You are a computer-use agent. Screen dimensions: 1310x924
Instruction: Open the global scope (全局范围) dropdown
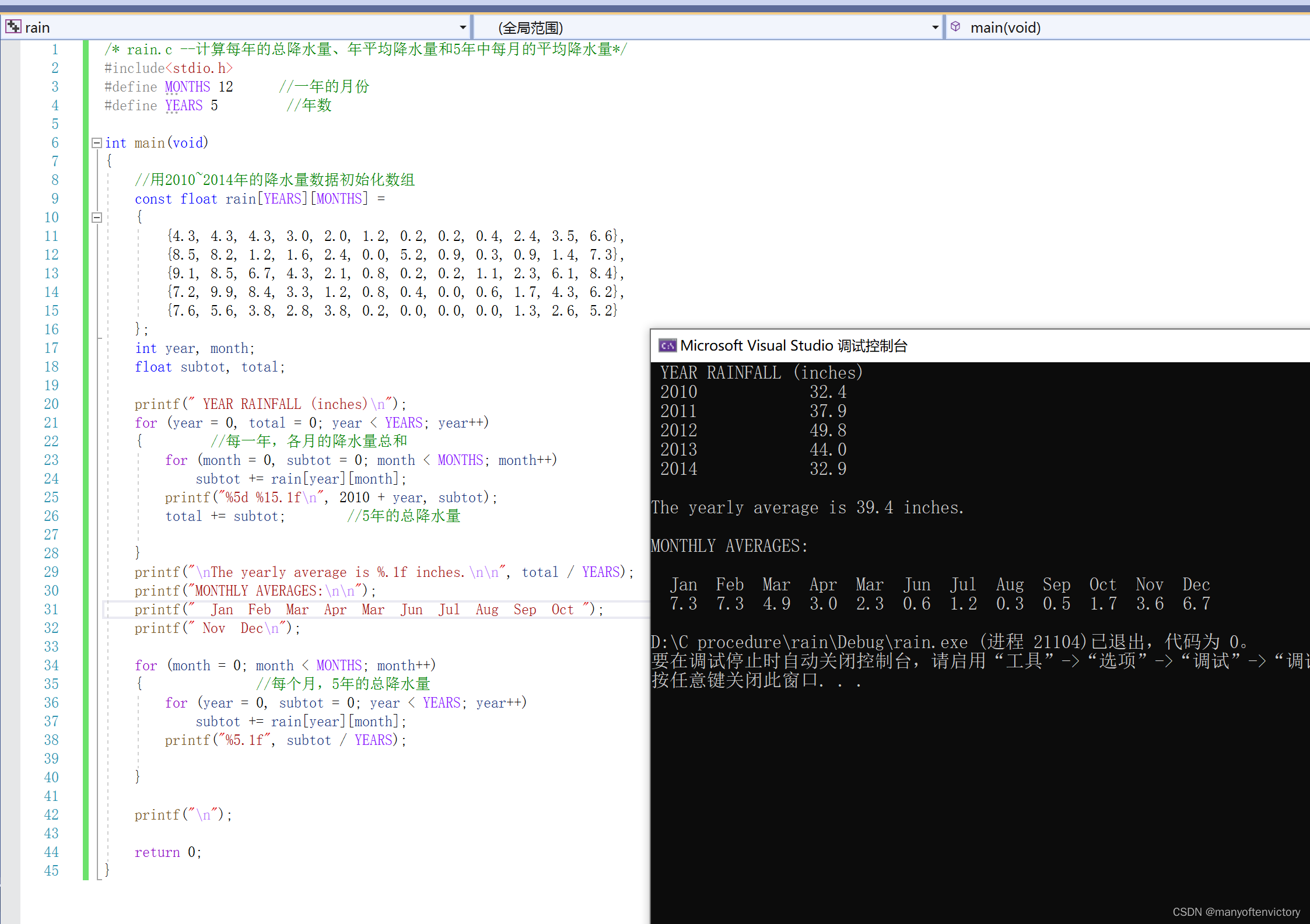pos(935,27)
